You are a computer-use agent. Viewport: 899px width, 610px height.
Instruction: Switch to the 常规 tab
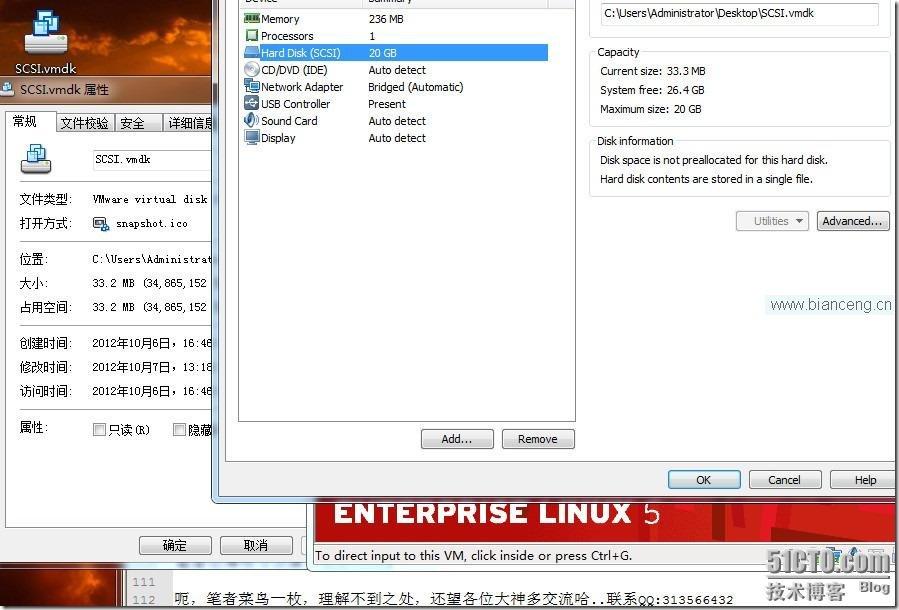pos(31,122)
